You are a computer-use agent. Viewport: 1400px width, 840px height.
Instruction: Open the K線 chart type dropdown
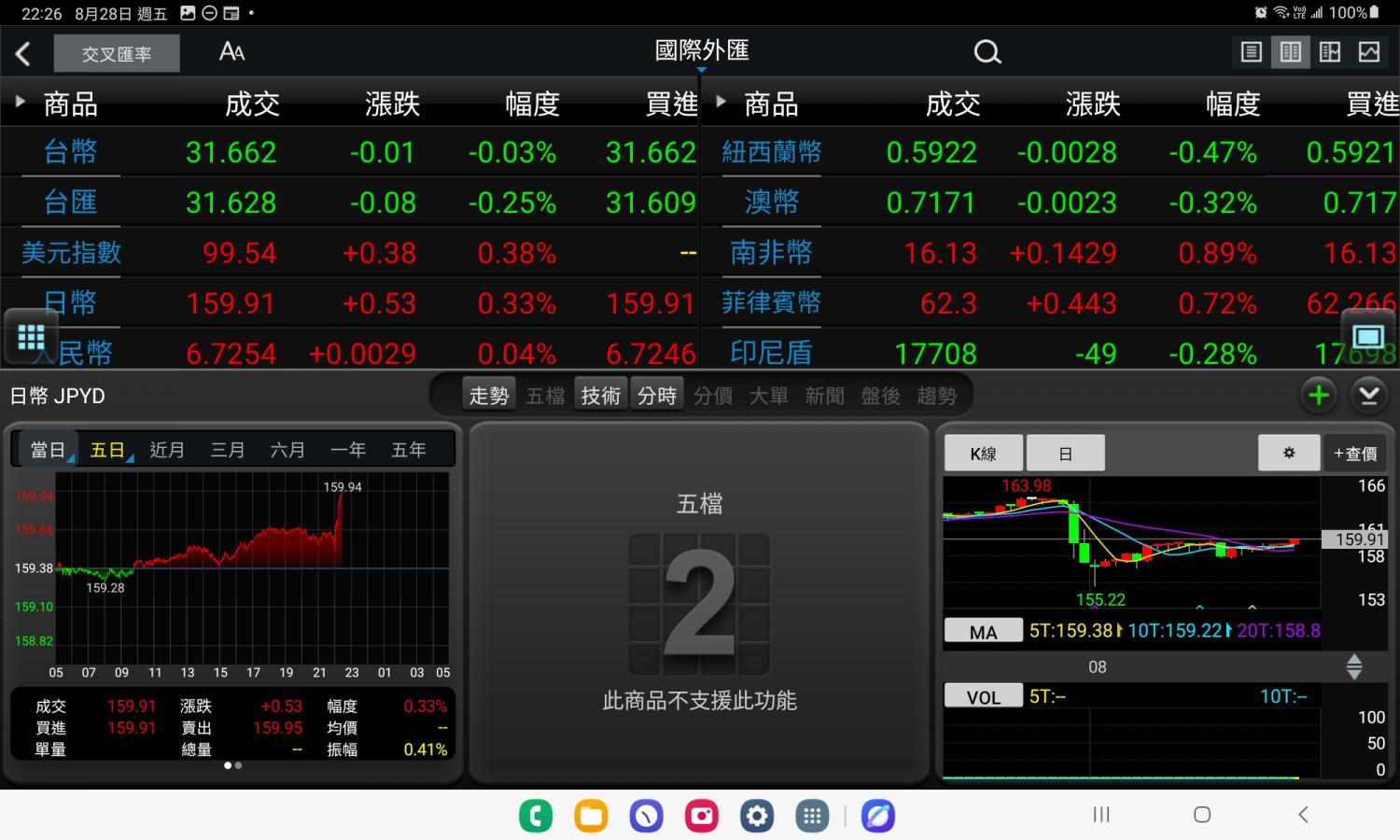[x=984, y=453]
